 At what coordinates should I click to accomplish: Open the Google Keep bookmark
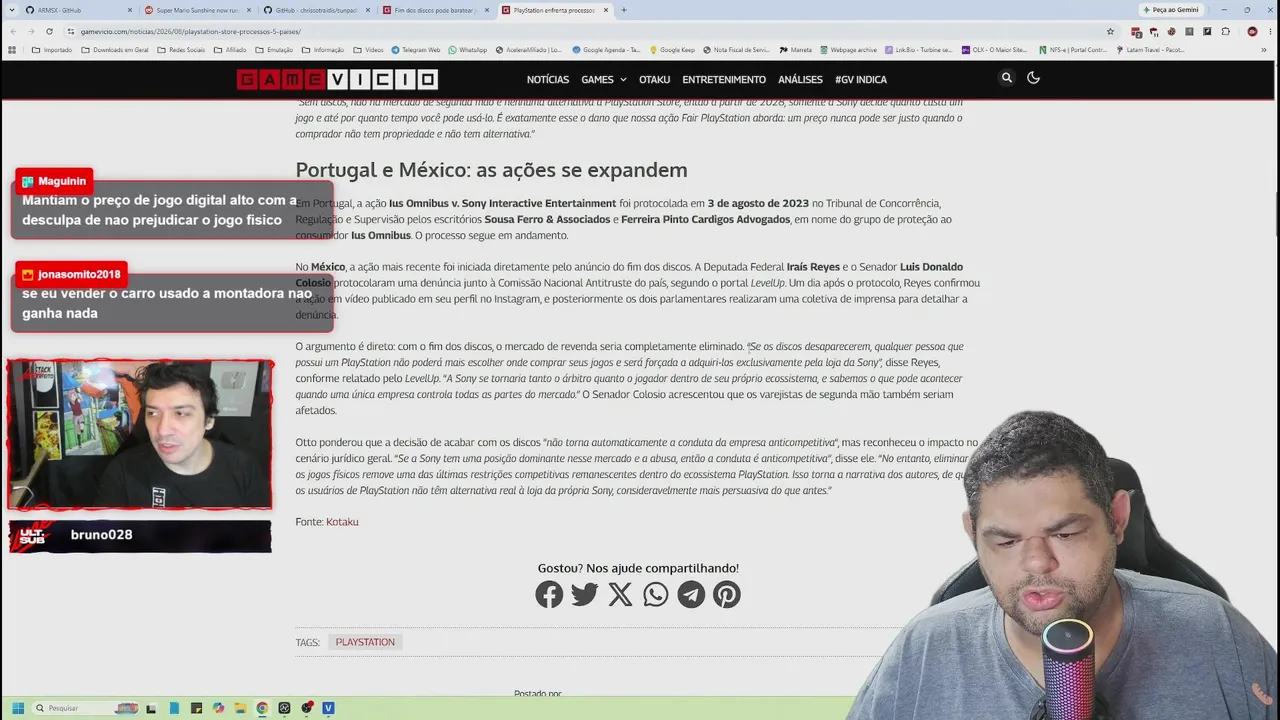tap(672, 49)
